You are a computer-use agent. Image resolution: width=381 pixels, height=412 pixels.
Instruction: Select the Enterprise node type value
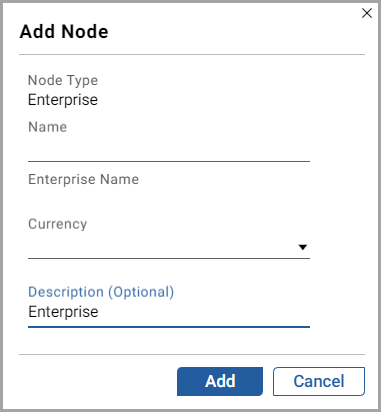point(63,100)
